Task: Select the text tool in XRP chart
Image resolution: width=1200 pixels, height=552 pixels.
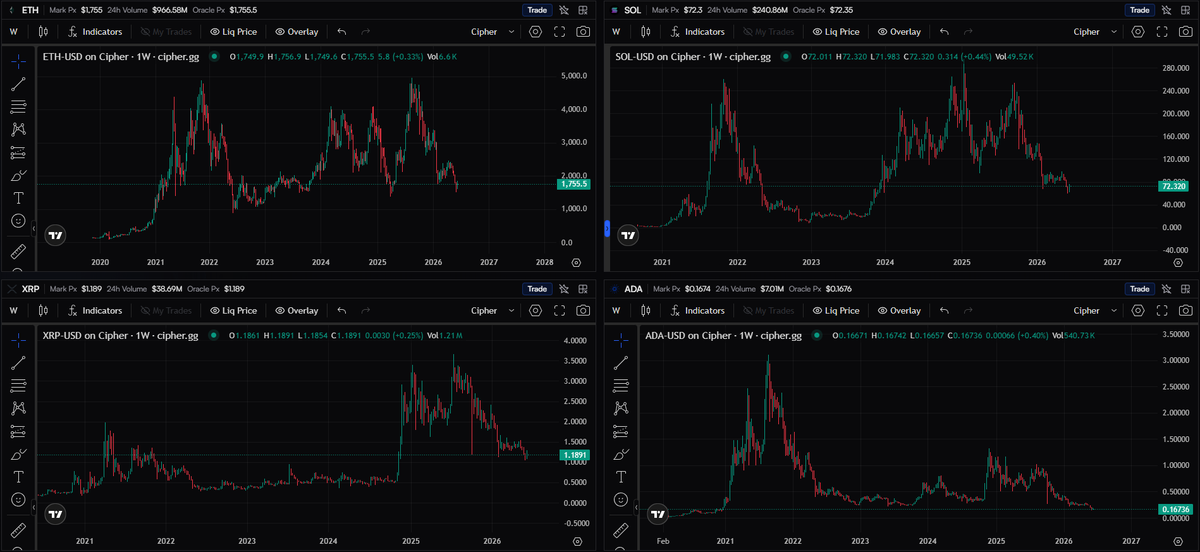Action: 18,477
